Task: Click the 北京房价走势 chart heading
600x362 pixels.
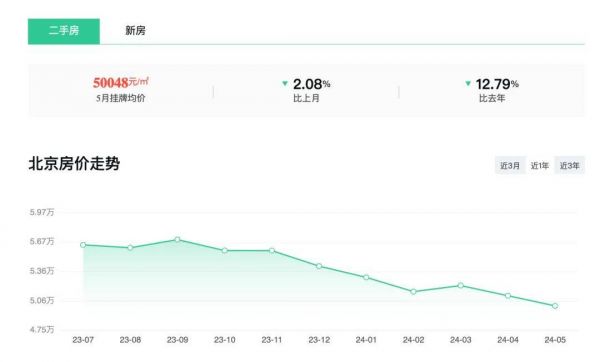Action: point(74,164)
